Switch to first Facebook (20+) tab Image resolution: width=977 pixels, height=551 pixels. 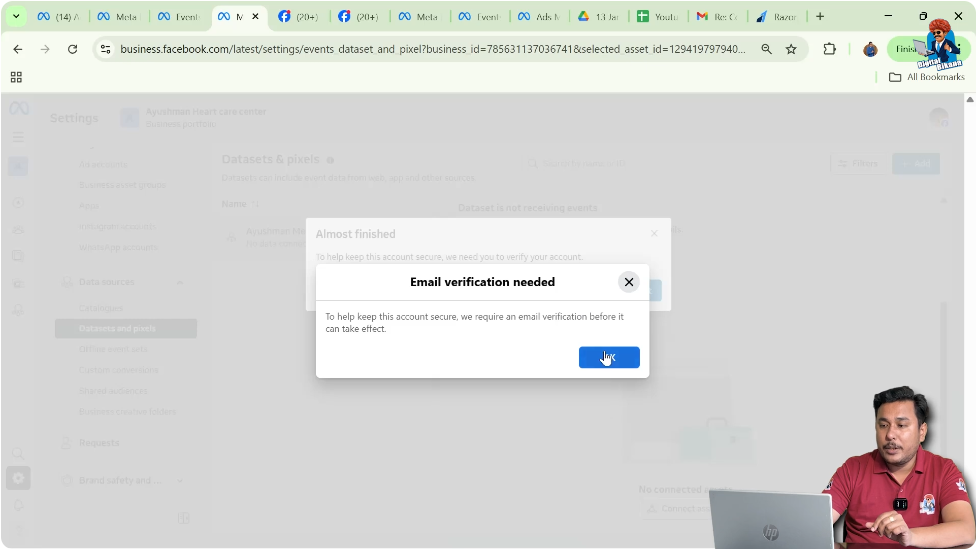[300, 17]
